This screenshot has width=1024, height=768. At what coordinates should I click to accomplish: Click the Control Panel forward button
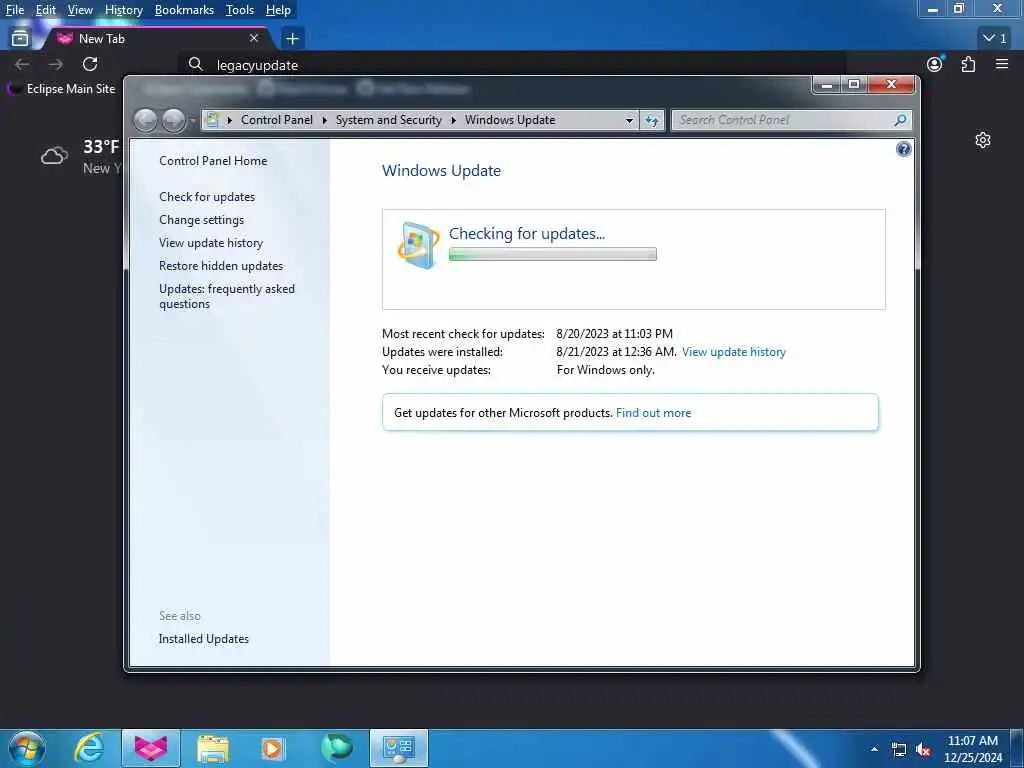[x=173, y=120]
